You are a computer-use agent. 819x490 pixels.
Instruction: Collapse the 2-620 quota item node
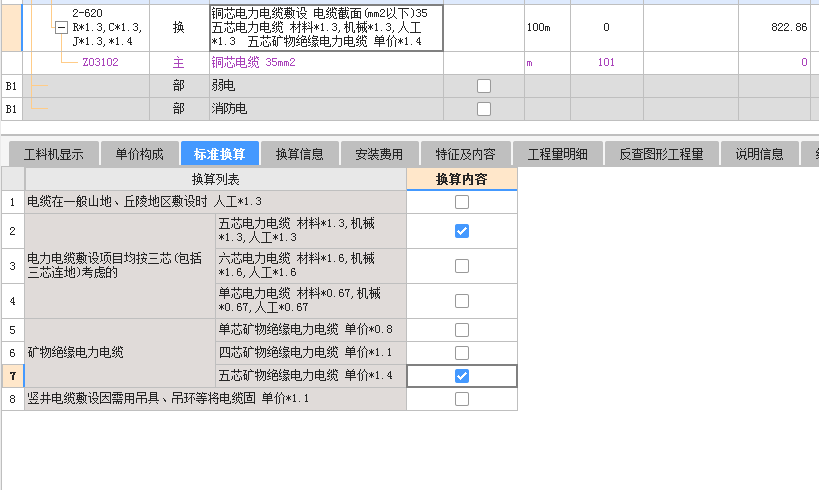point(61,28)
